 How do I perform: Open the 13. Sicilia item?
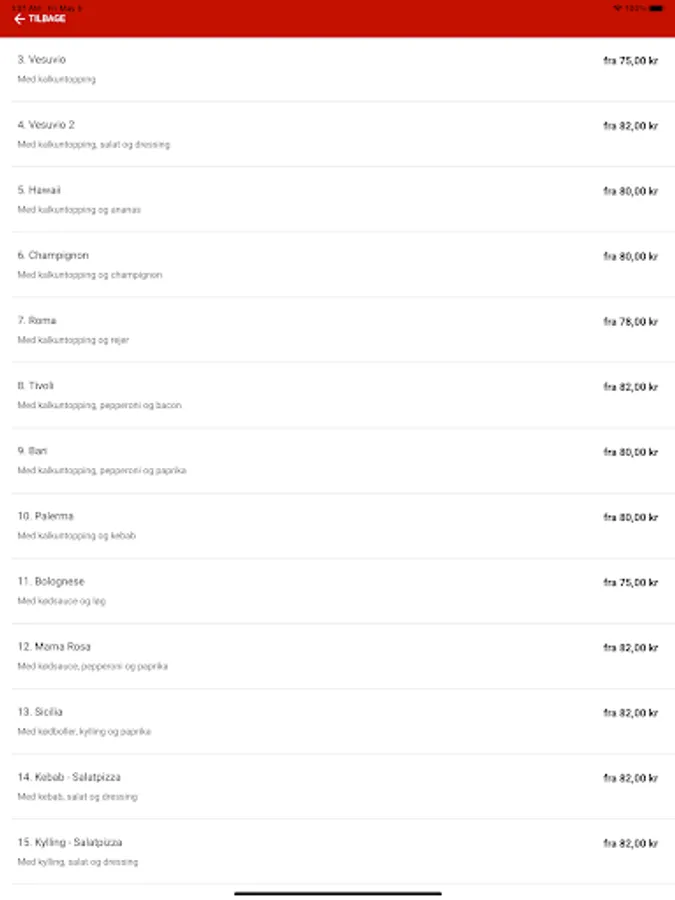337,721
